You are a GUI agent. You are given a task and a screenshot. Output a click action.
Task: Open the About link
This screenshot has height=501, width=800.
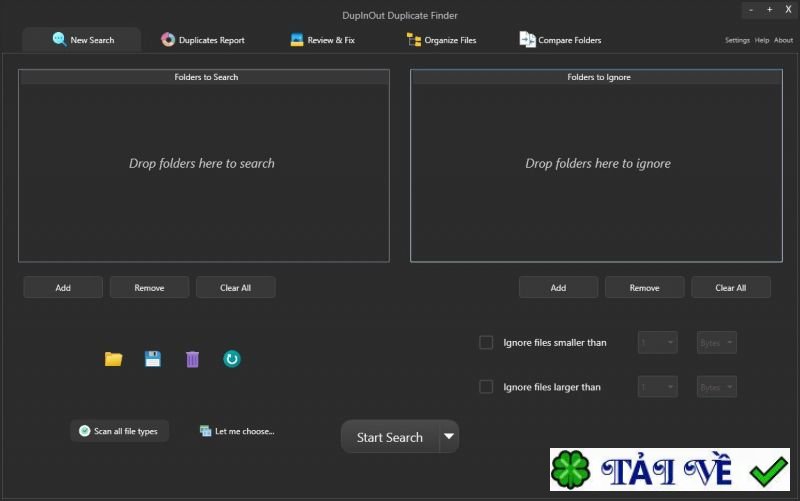783,40
